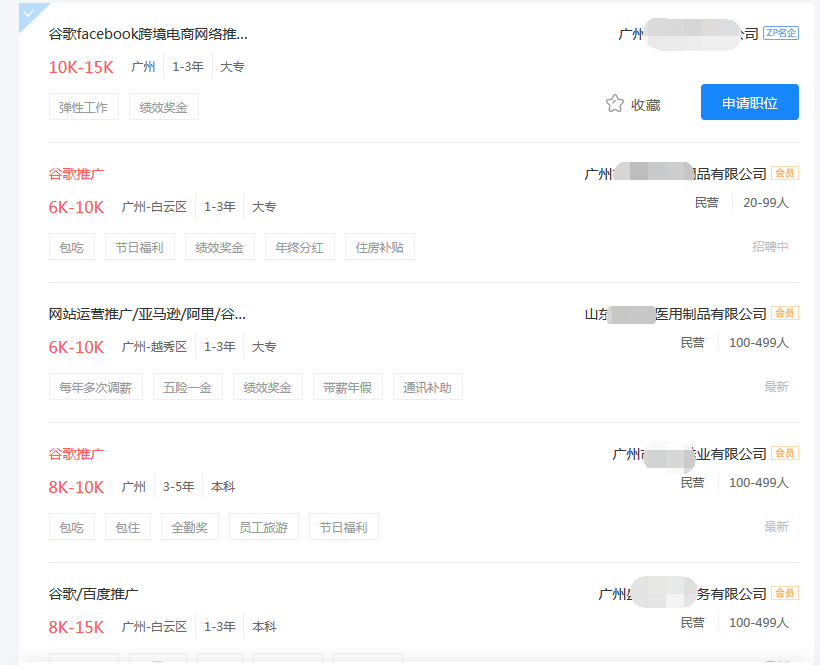This screenshot has height=665, width=820.
Task: Click the 招聘中 status text
Action: tap(770, 246)
